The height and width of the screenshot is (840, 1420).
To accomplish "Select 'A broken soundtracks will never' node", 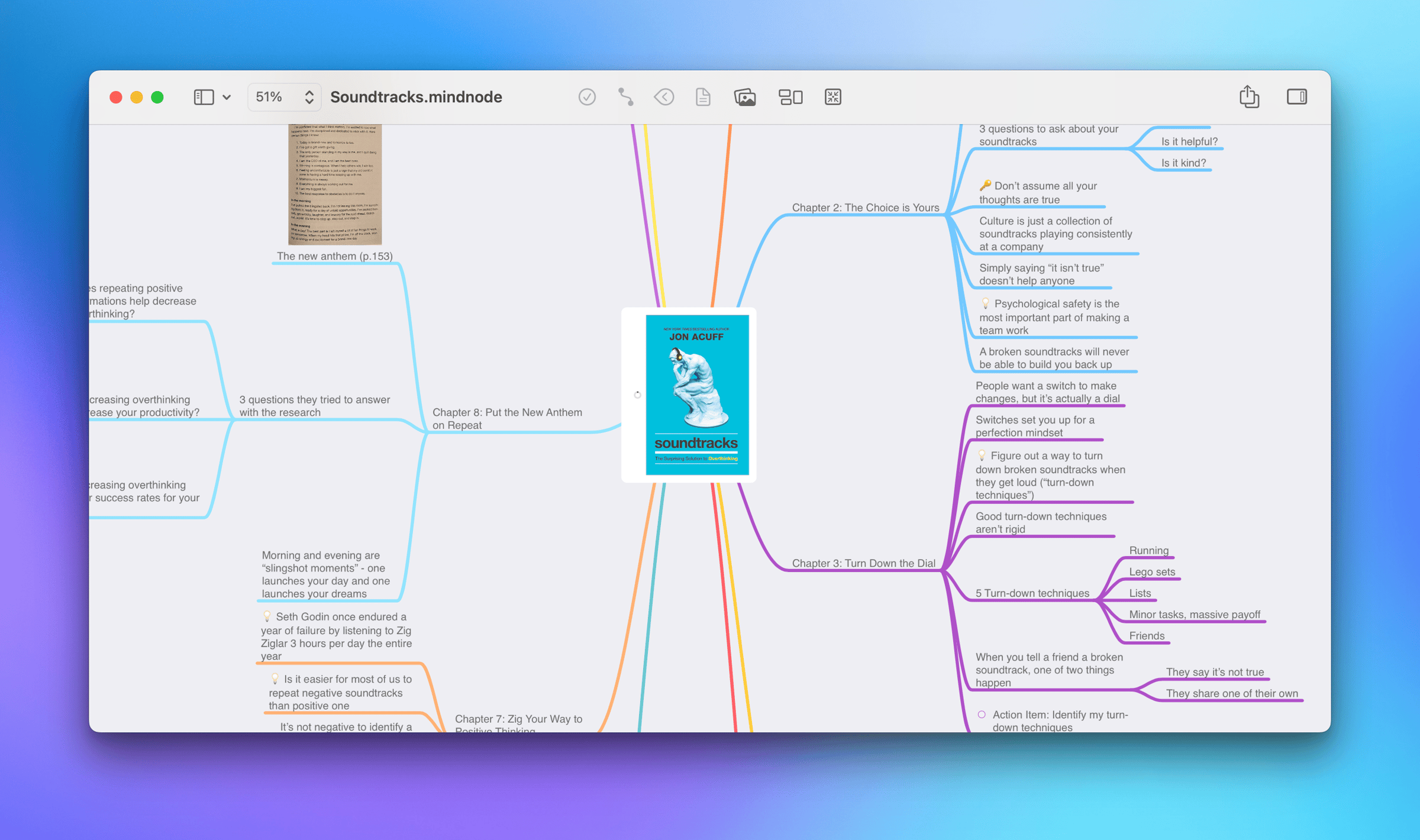I will [1054, 358].
